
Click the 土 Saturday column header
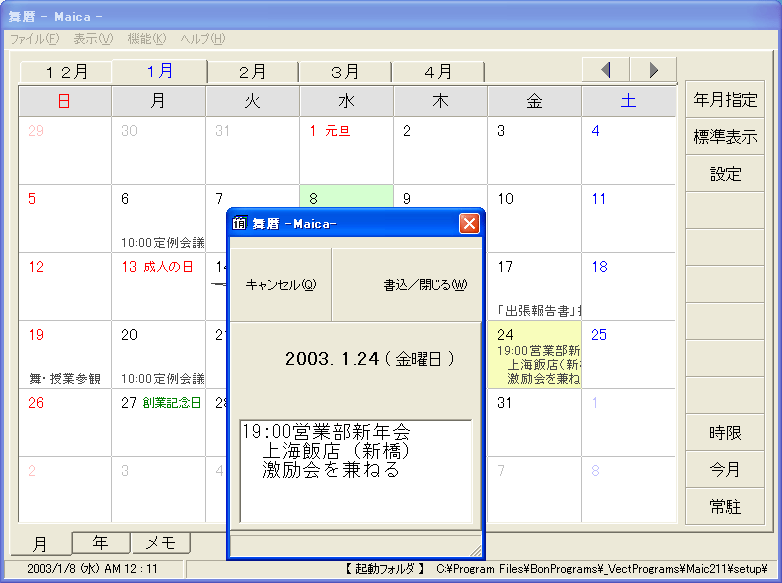pos(628,101)
